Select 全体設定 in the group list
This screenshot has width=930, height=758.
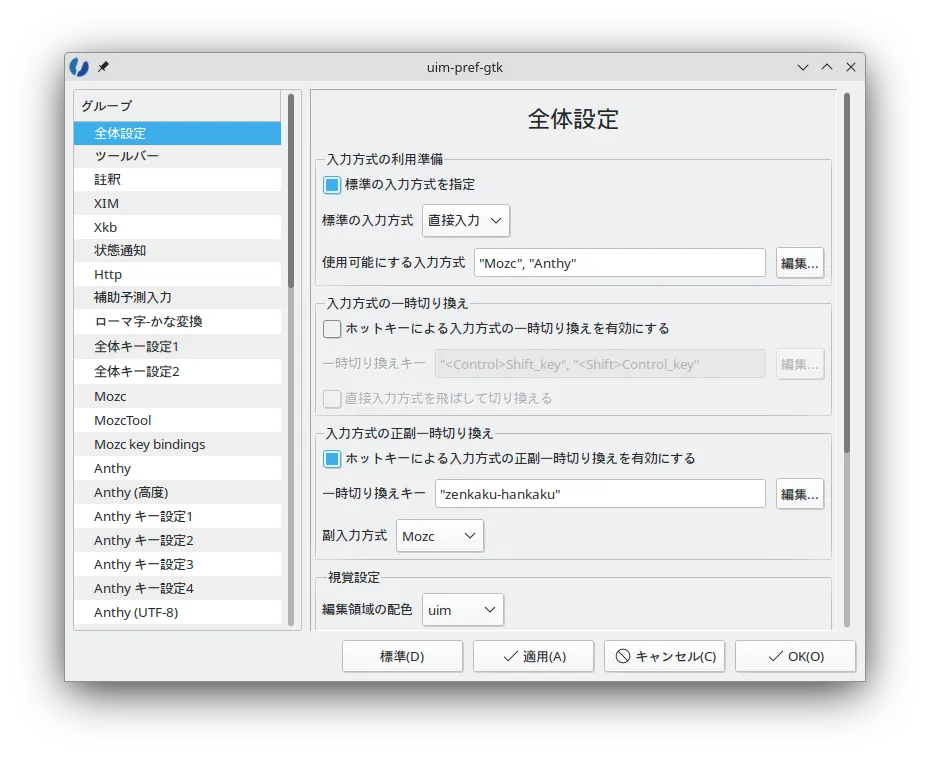pos(177,133)
